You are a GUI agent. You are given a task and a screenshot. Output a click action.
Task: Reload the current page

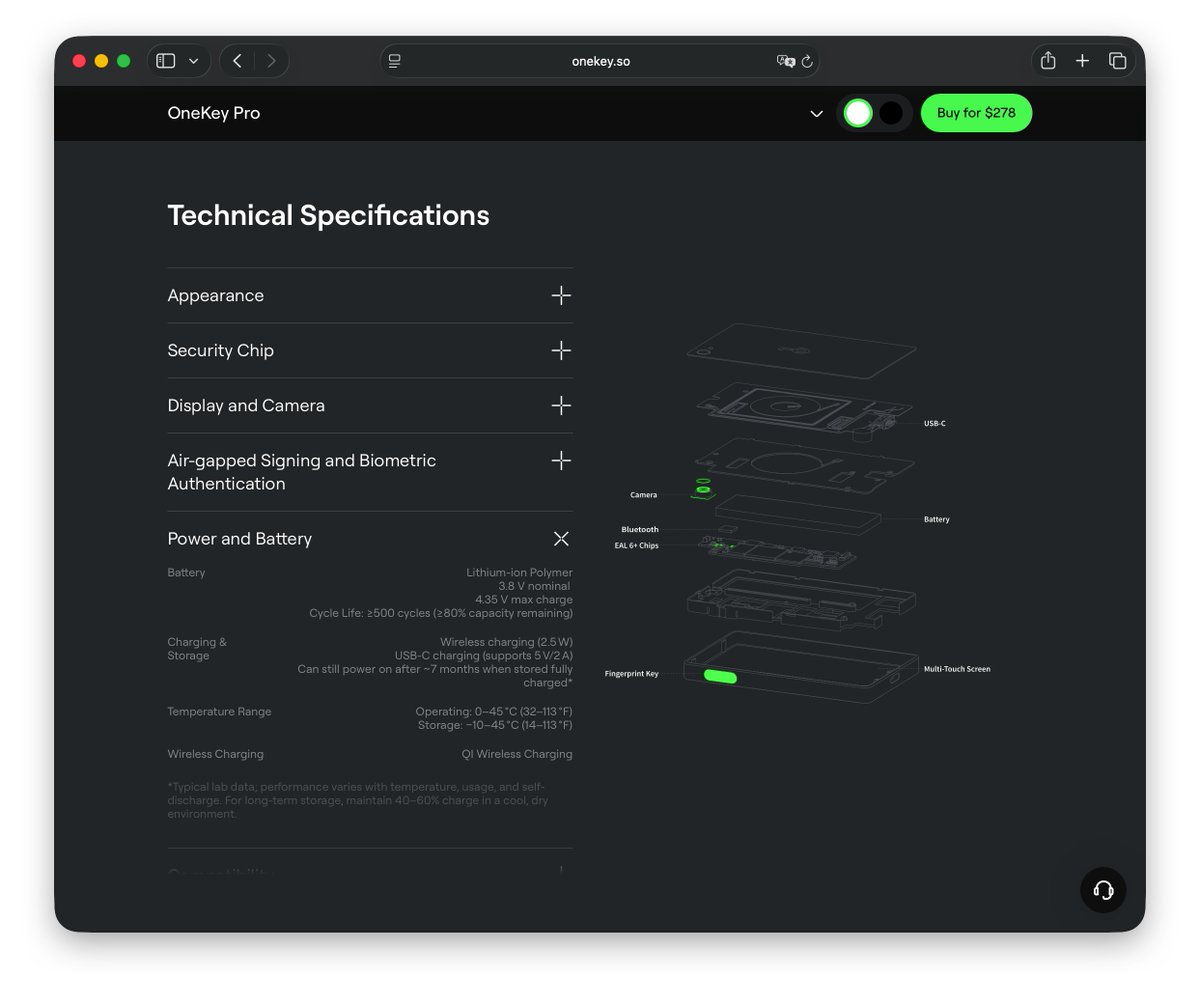tap(807, 61)
